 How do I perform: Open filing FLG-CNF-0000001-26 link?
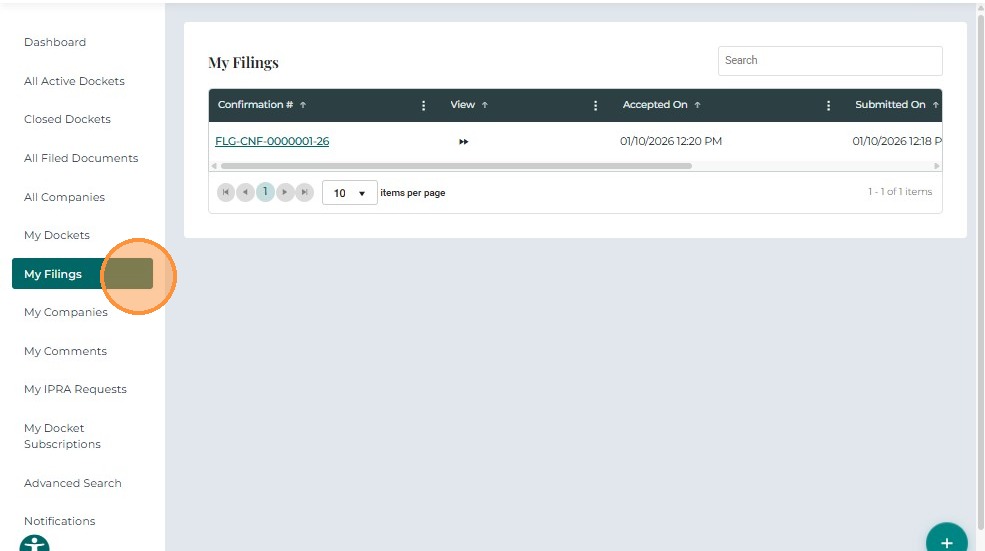coord(272,141)
